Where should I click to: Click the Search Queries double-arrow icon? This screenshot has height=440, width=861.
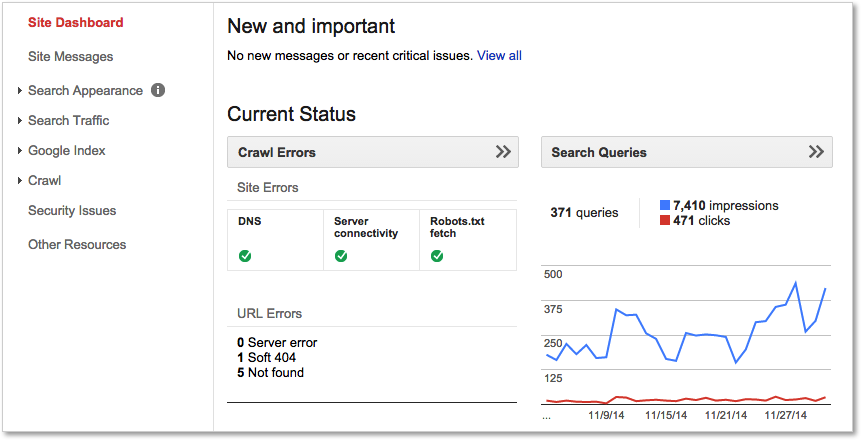(816, 152)
